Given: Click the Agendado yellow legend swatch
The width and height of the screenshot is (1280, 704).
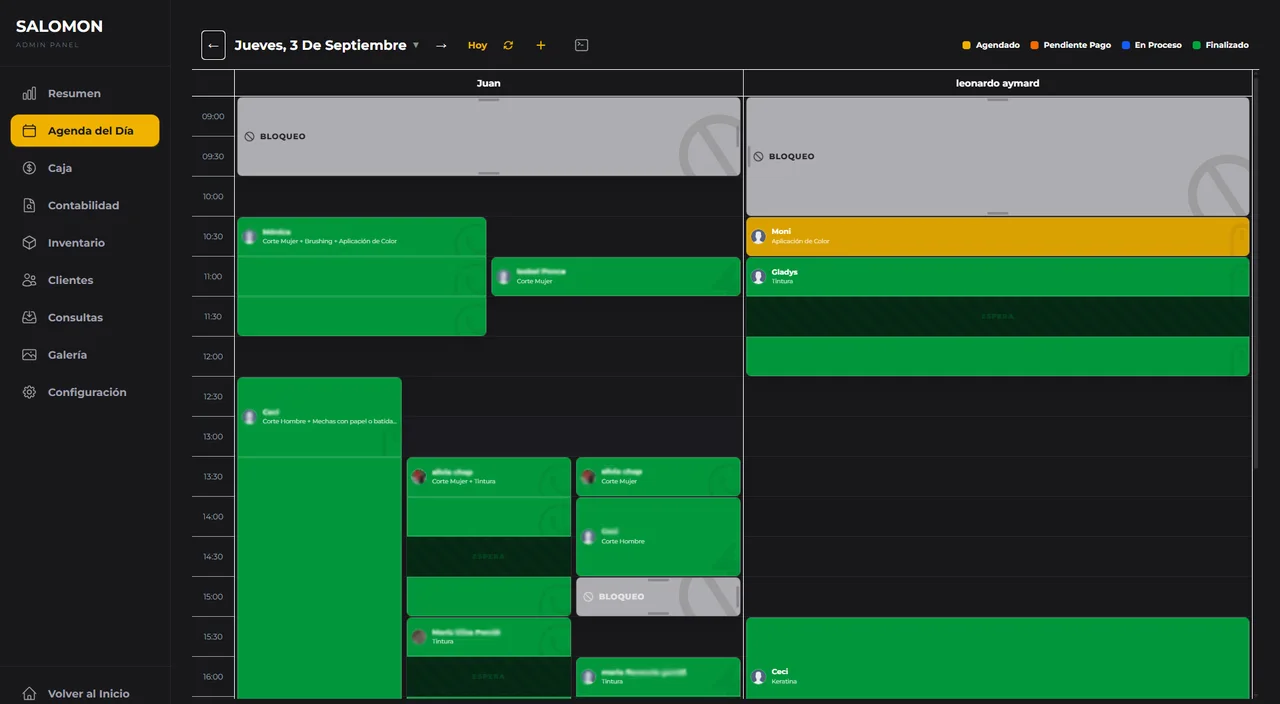Looking at the screenshot, I should pyautogui.click(x=966, y=45).
